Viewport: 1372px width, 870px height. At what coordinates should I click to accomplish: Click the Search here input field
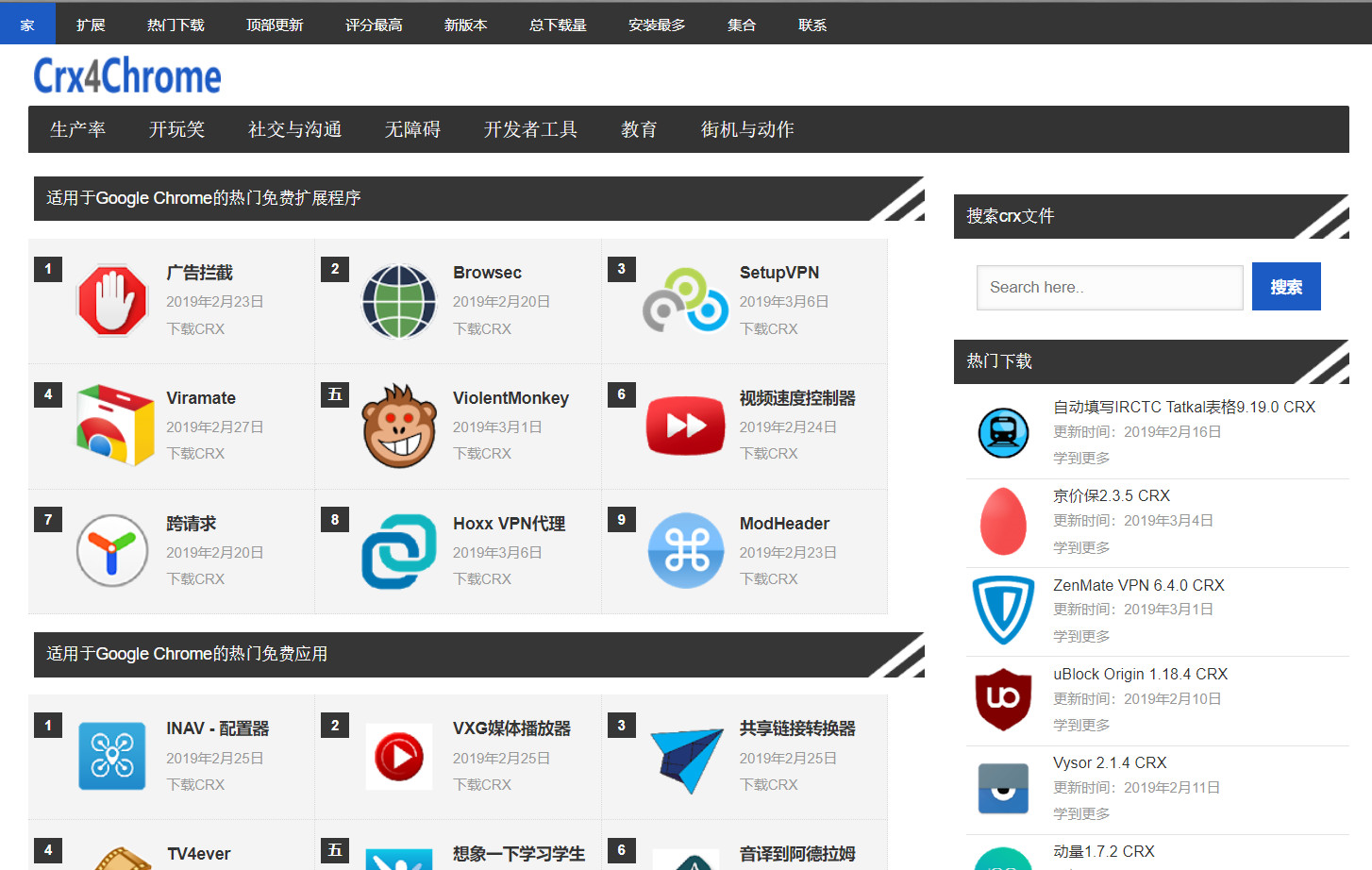[1110, 287]
